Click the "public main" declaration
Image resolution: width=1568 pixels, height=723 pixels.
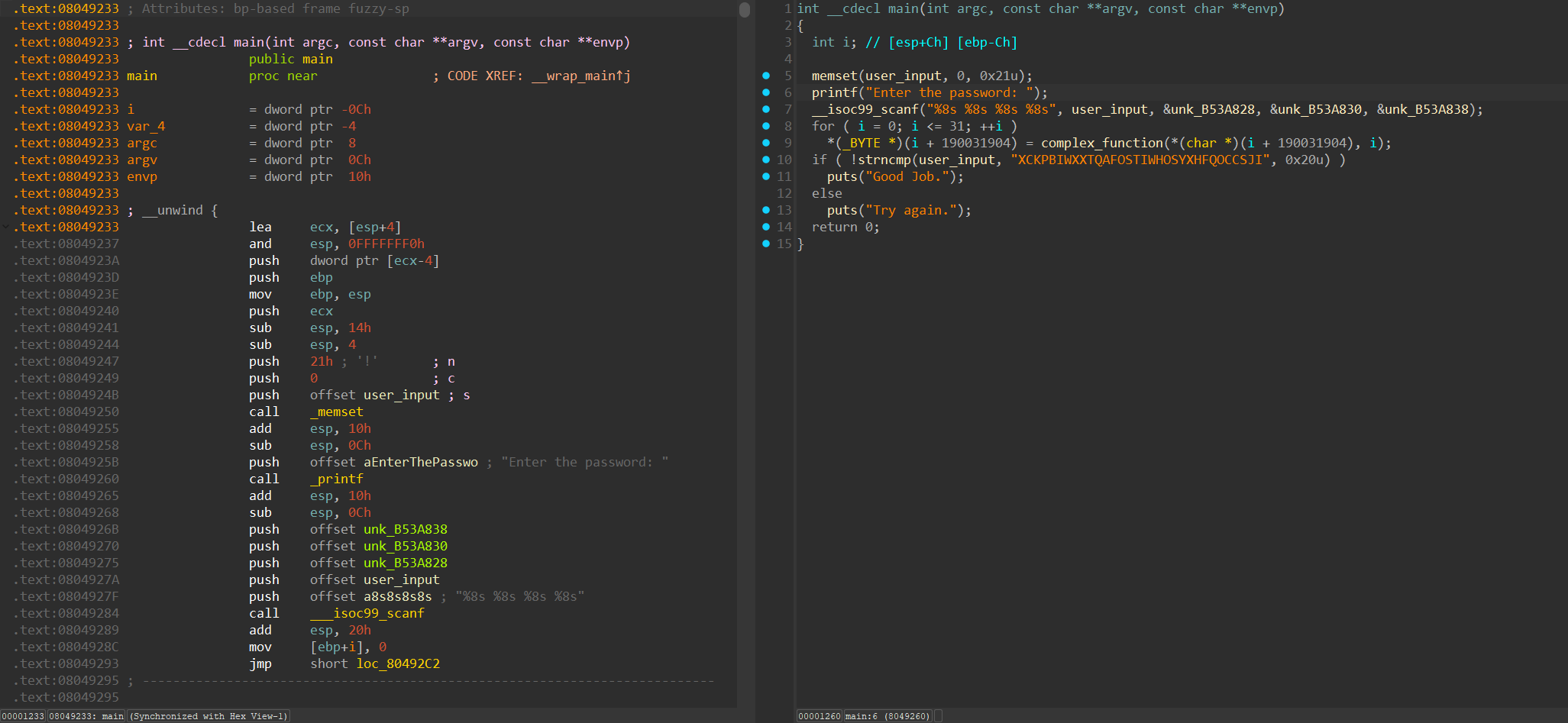click(291, 59)
